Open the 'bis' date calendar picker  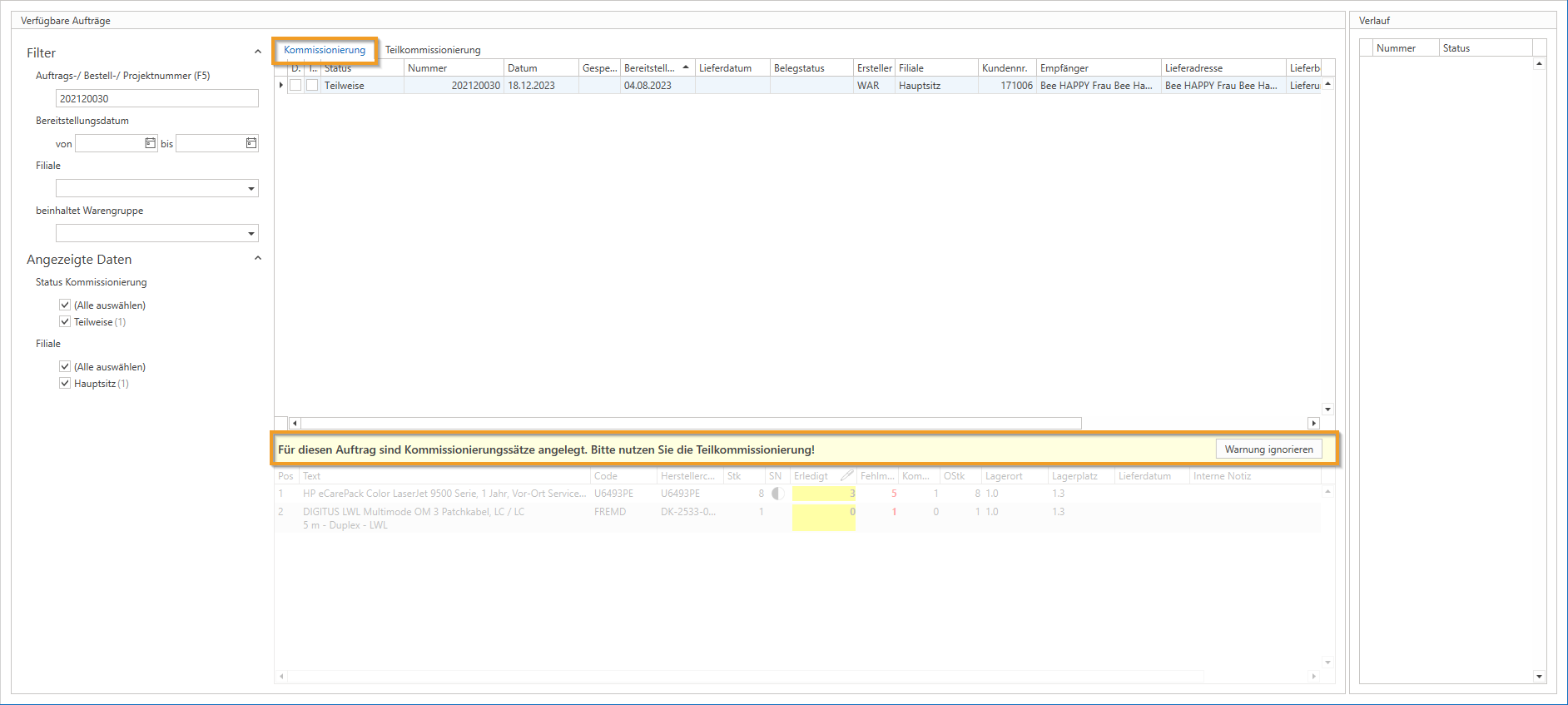click(x=251, y=143)
